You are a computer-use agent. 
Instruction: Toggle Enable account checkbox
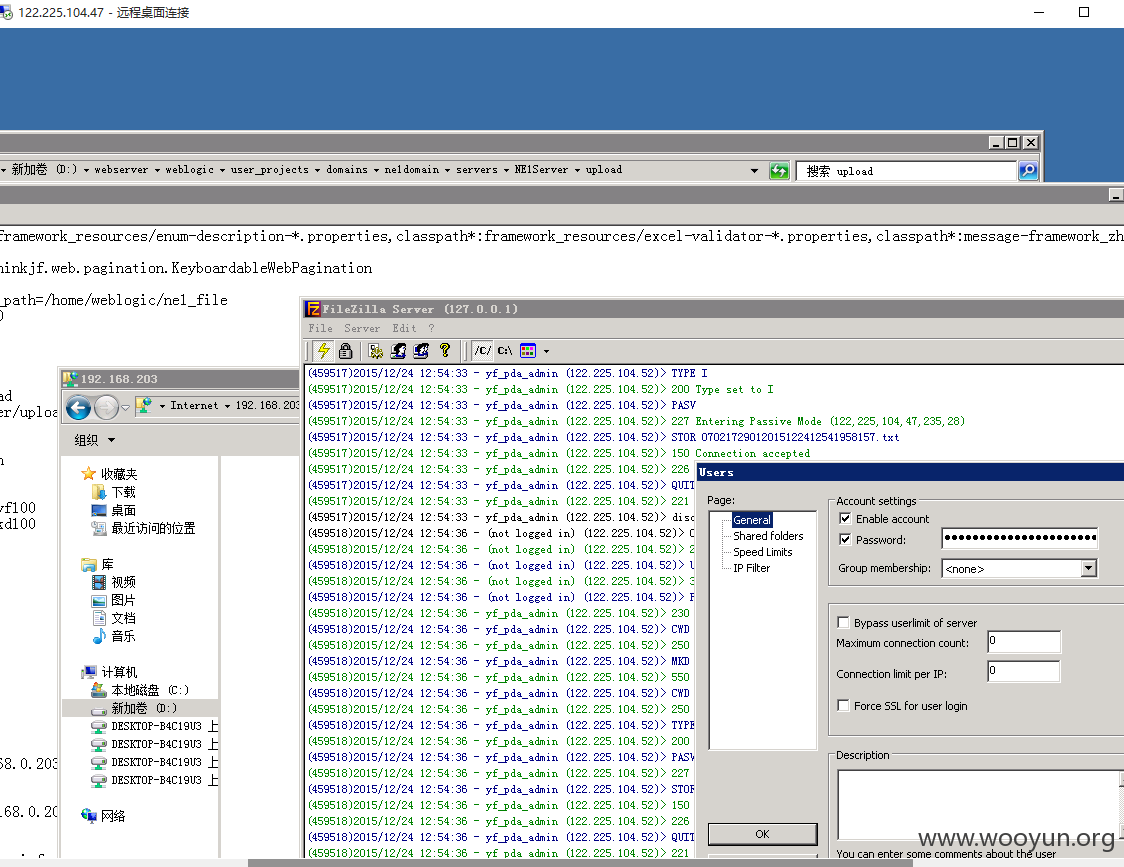(x=845, y=518)
